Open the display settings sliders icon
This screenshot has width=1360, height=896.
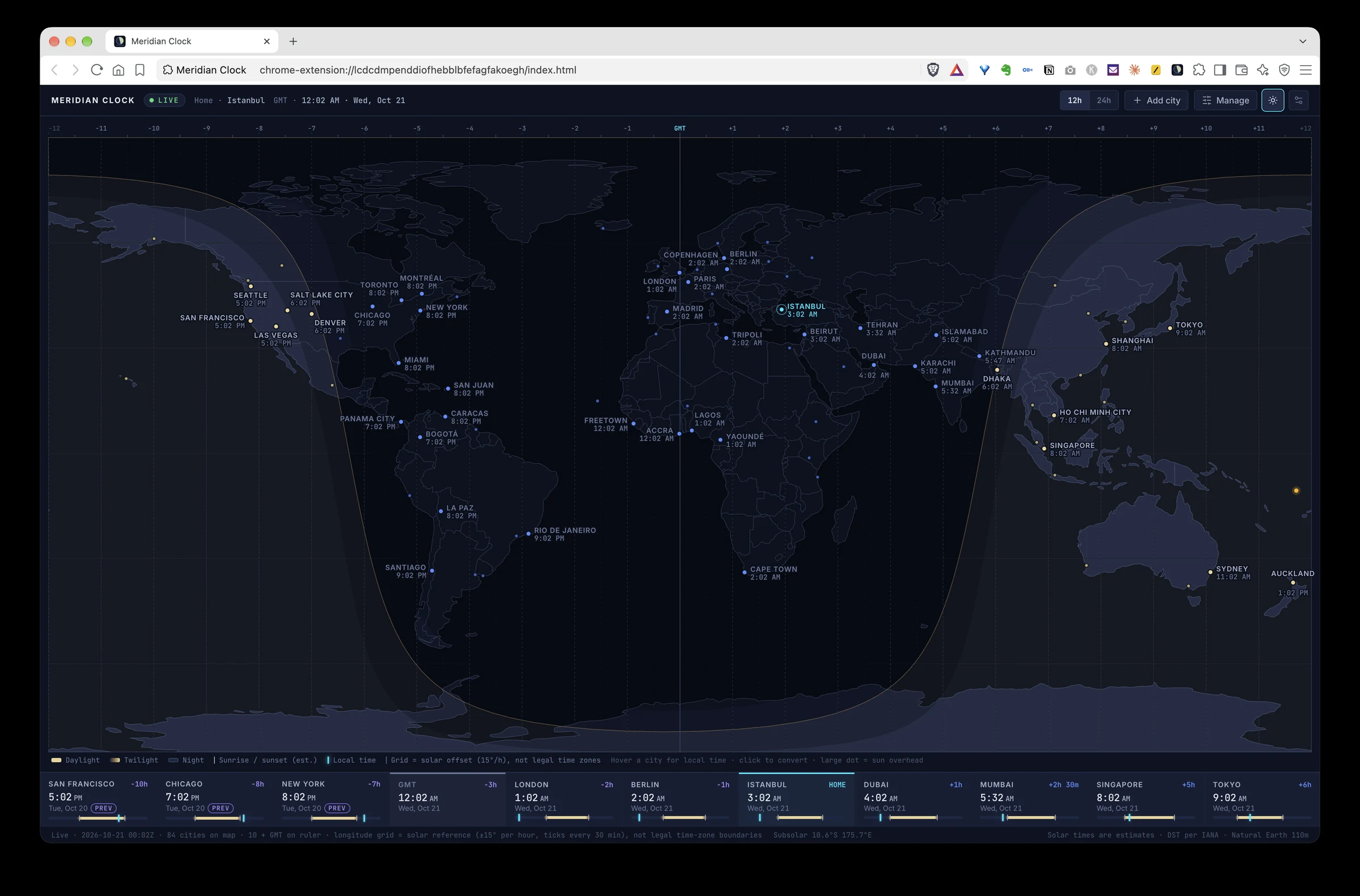[1298, 100]
